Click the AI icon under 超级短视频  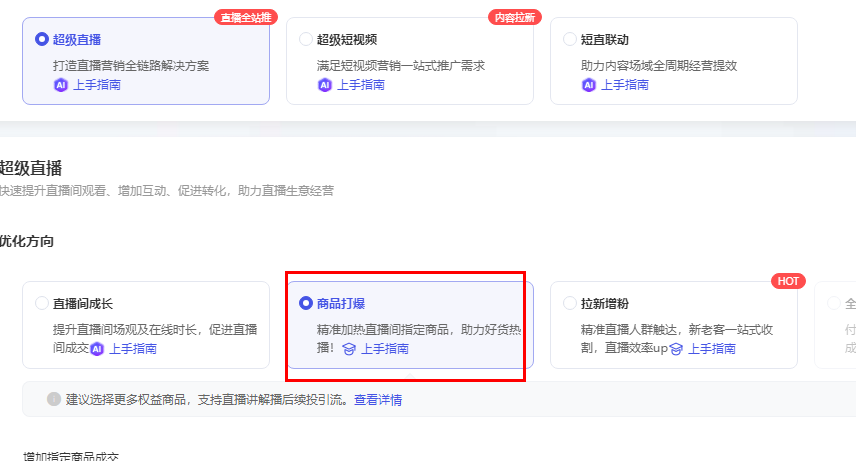click(324, 85)
